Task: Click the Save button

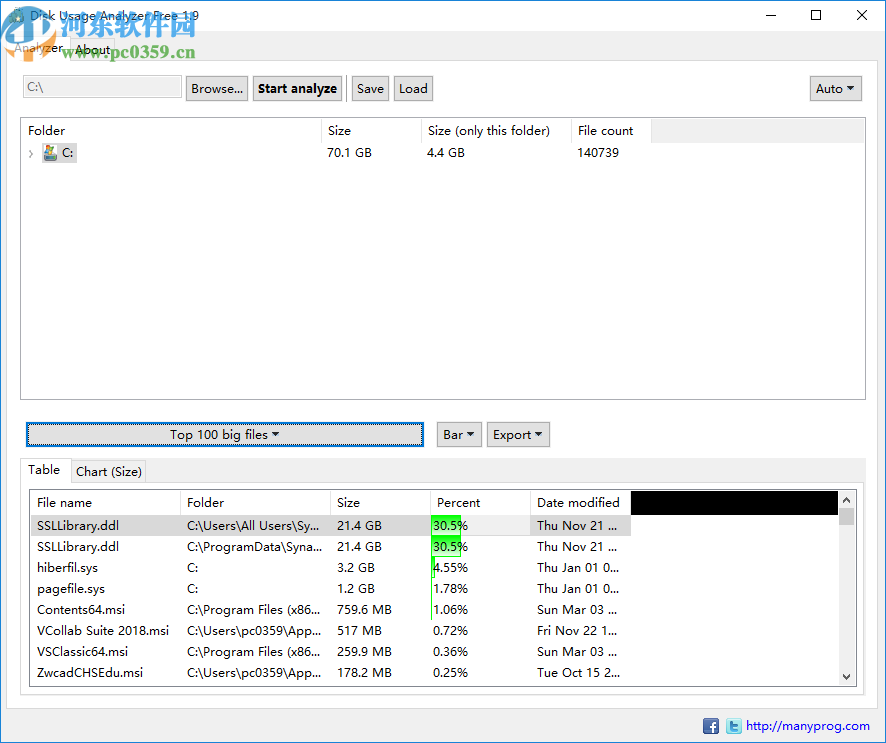Action: pyautogui.click(x=370, y=88)
